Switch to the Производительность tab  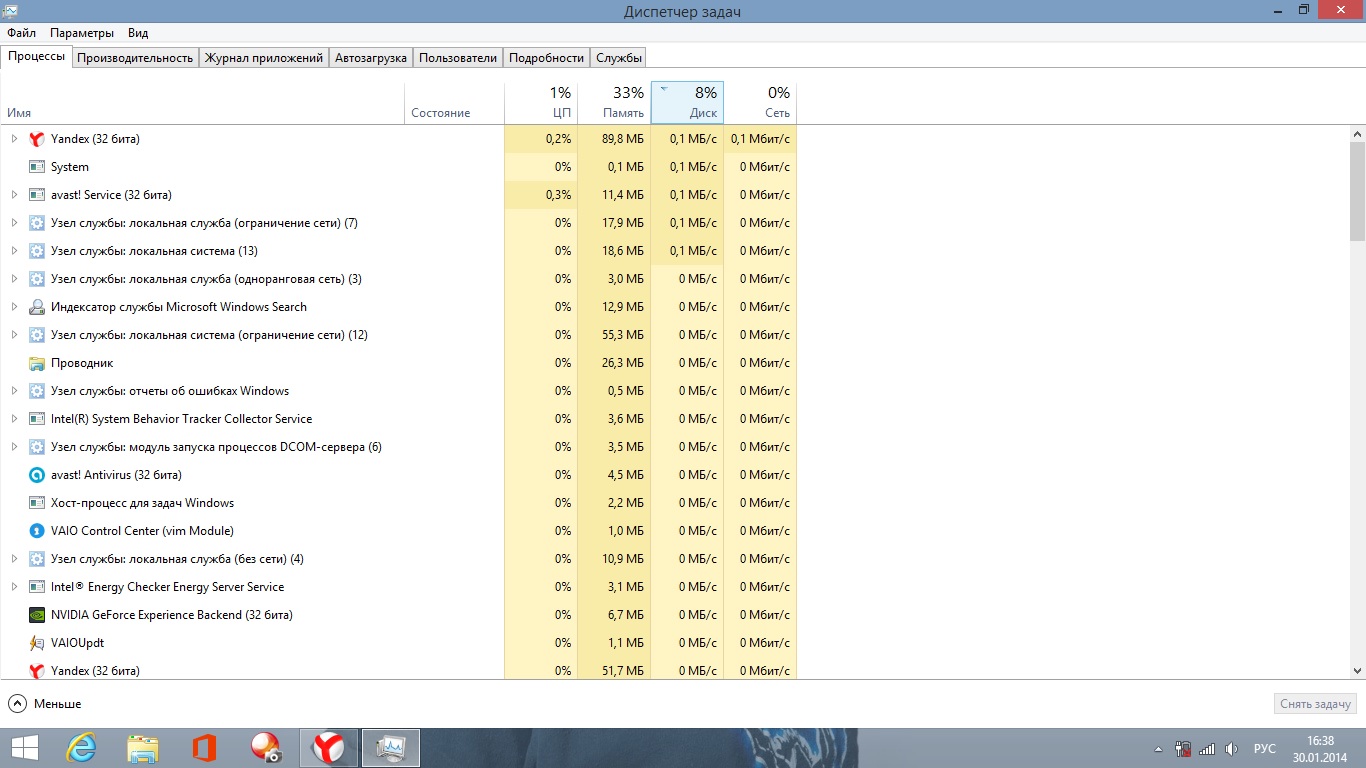click(135, 58)
